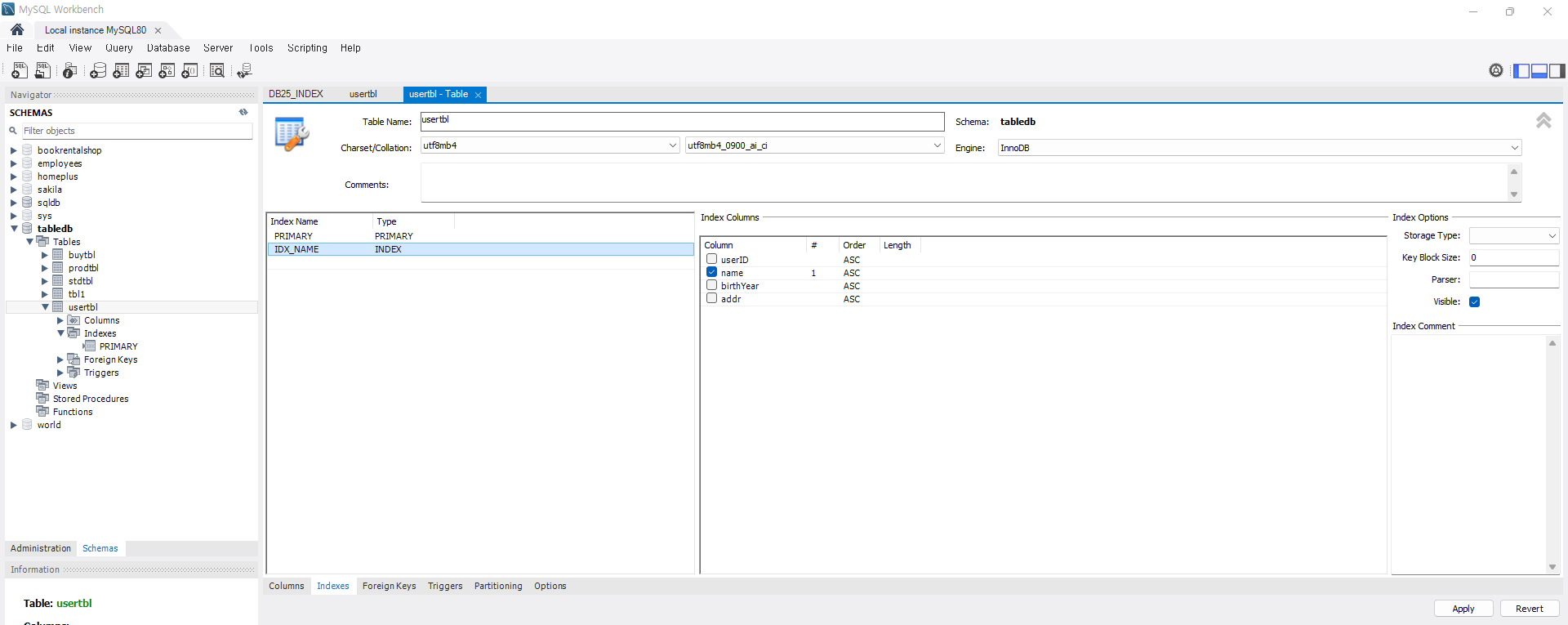
Task: Open the Collation dropdown utf8mb4_0900_ai_ci
Action: [815, 145]
